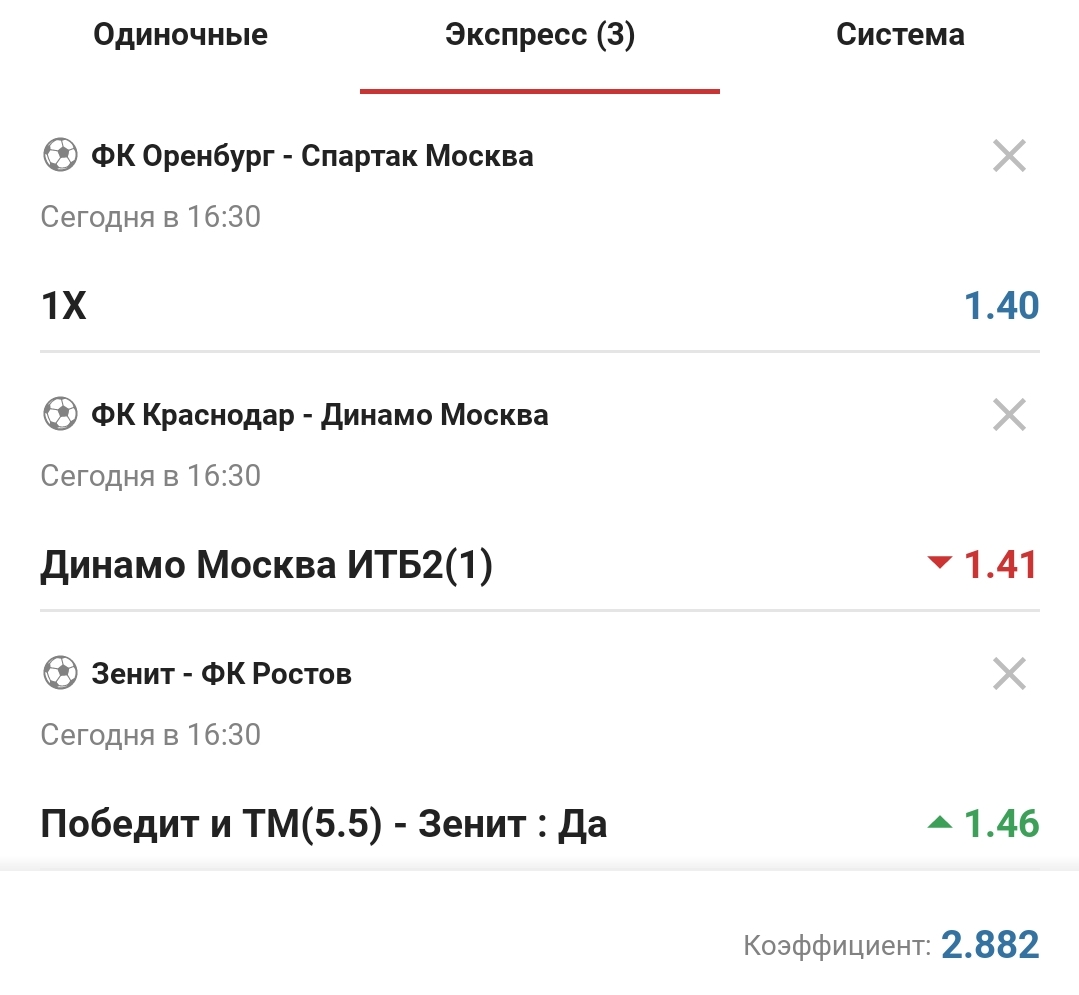
Task: Open the ФК Оренбург - Спартак Москва match
Action: (312, 156)
